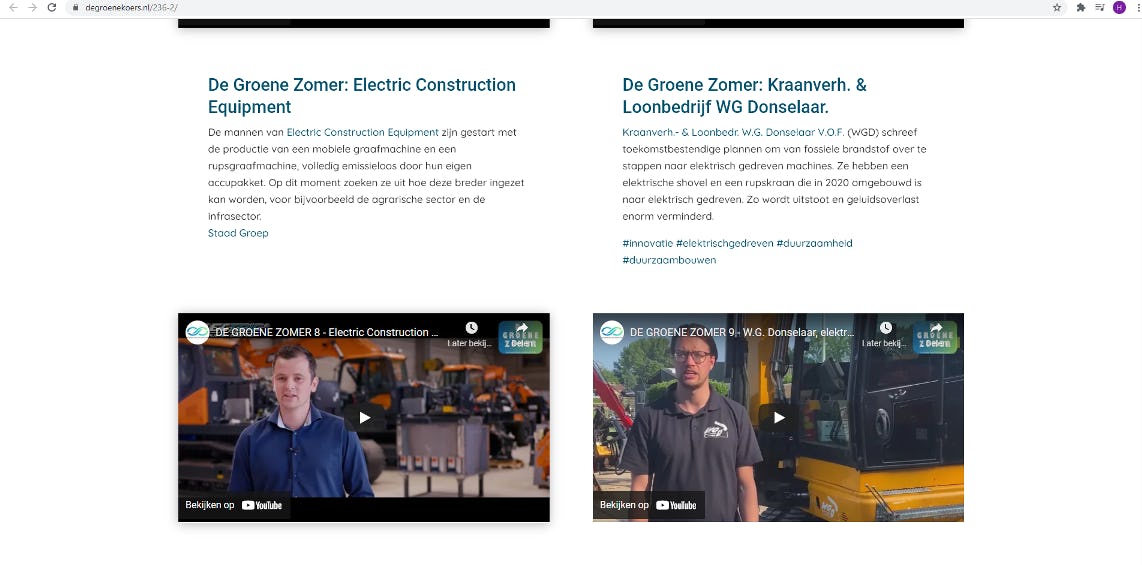Open the extensions puzzle icon
The image size is (1142, 565).
pyautogui.click(x=1081, y=7)
